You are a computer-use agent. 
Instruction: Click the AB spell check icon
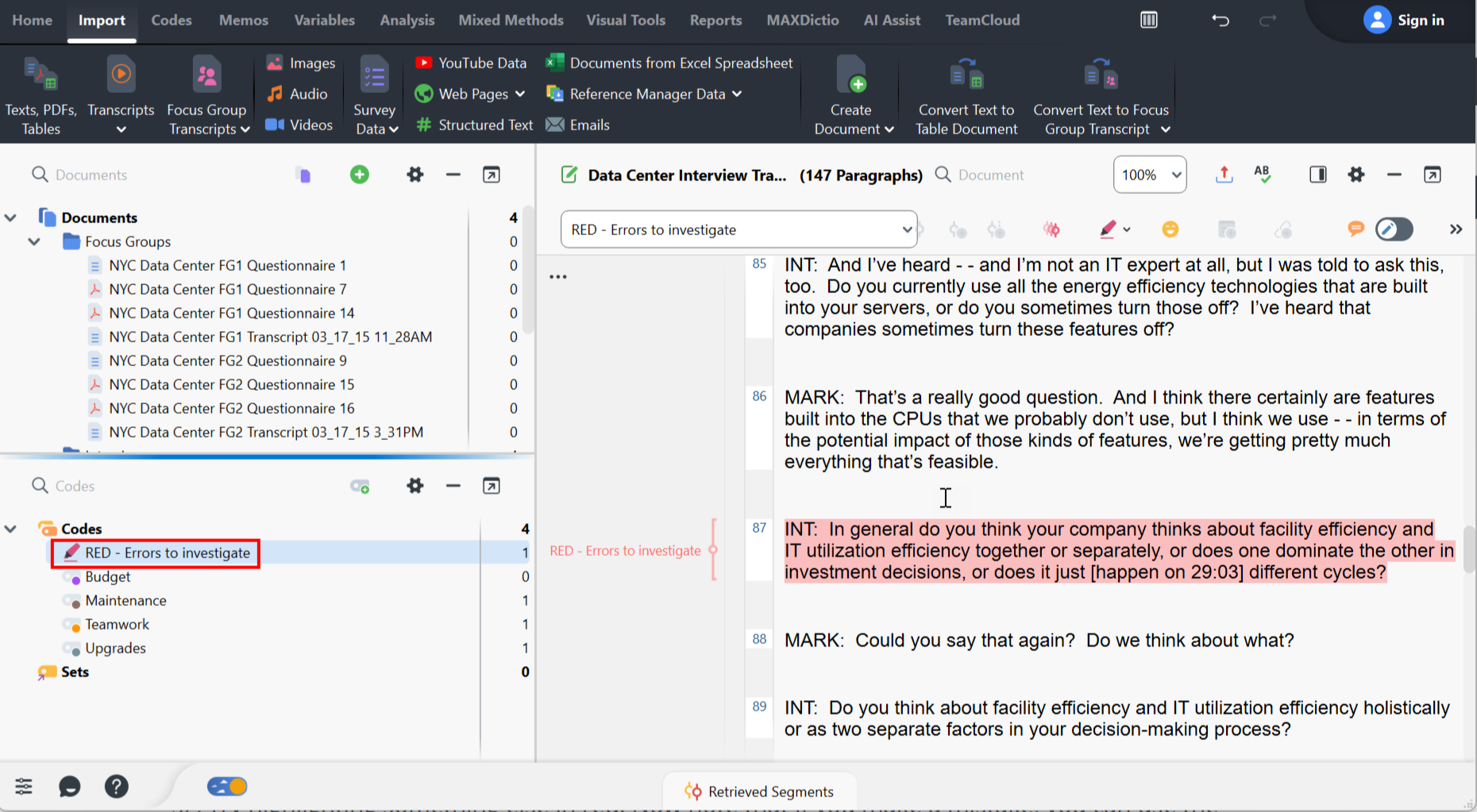tap(1263, 175)
